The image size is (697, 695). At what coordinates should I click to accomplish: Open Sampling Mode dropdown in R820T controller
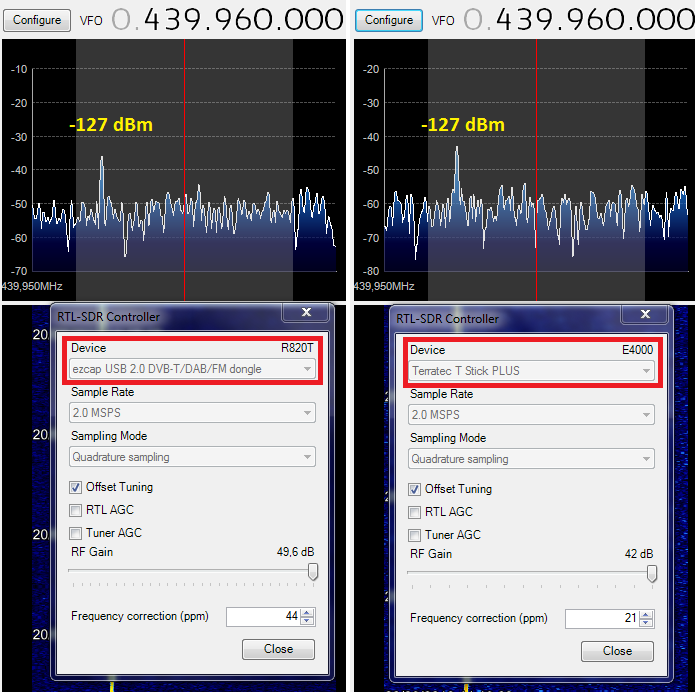point(192,457)
